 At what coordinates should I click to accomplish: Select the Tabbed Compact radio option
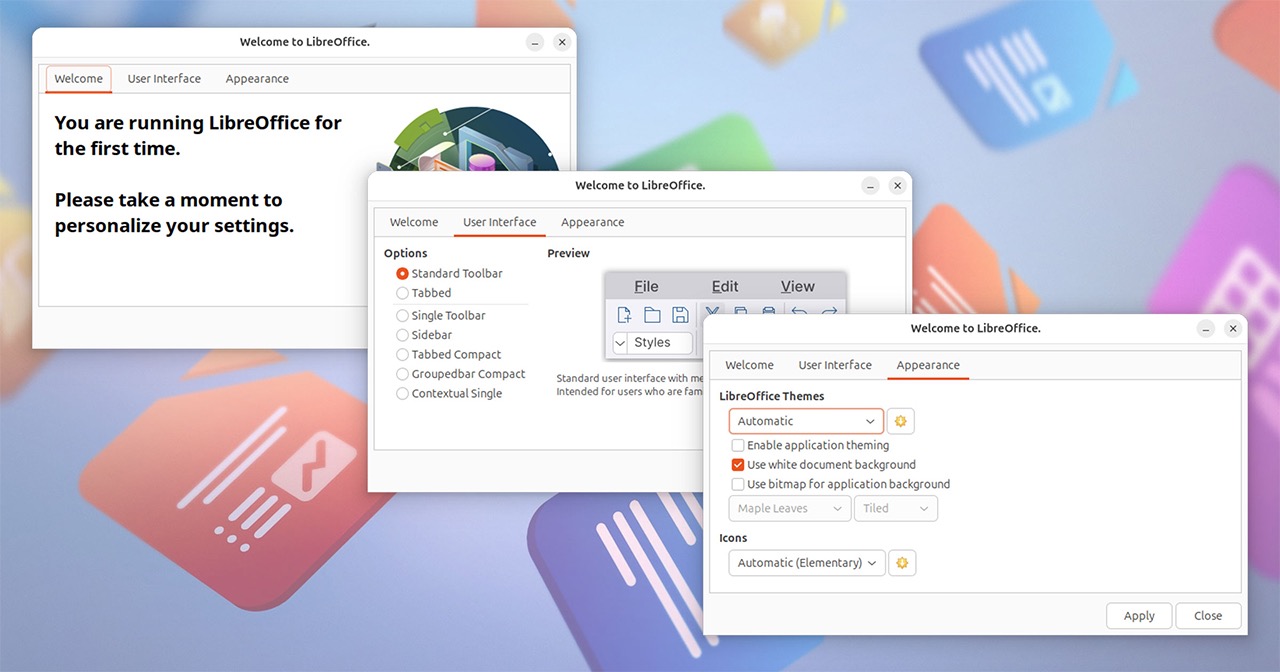coord(449,354)
